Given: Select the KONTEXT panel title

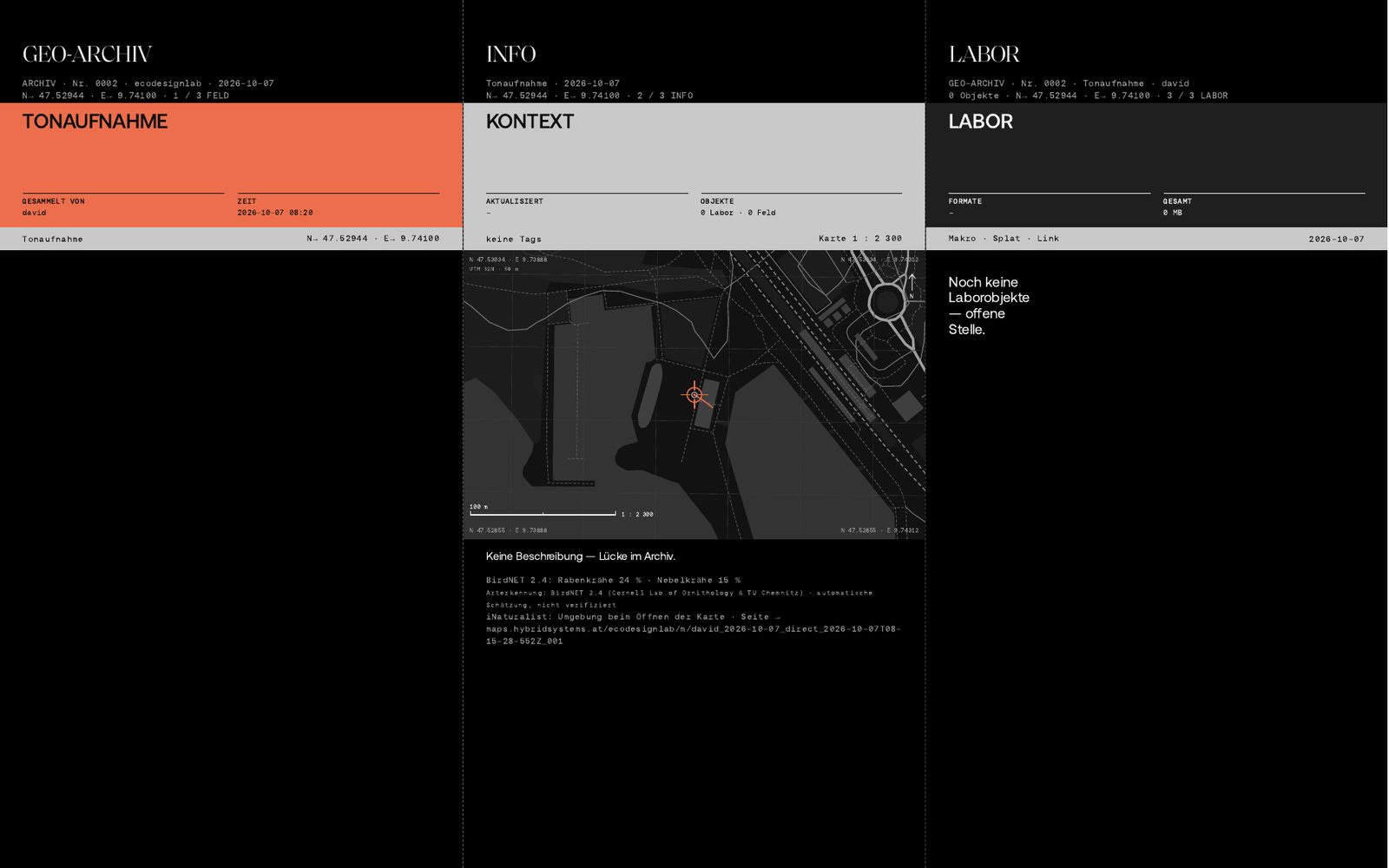Looking at the screenshot, I should point(530,122).
